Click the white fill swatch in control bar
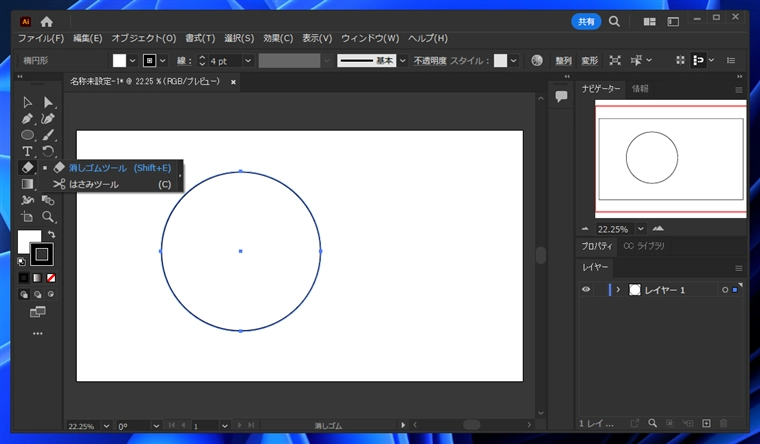This screenshot has height=444, width=760. [119, 60]
